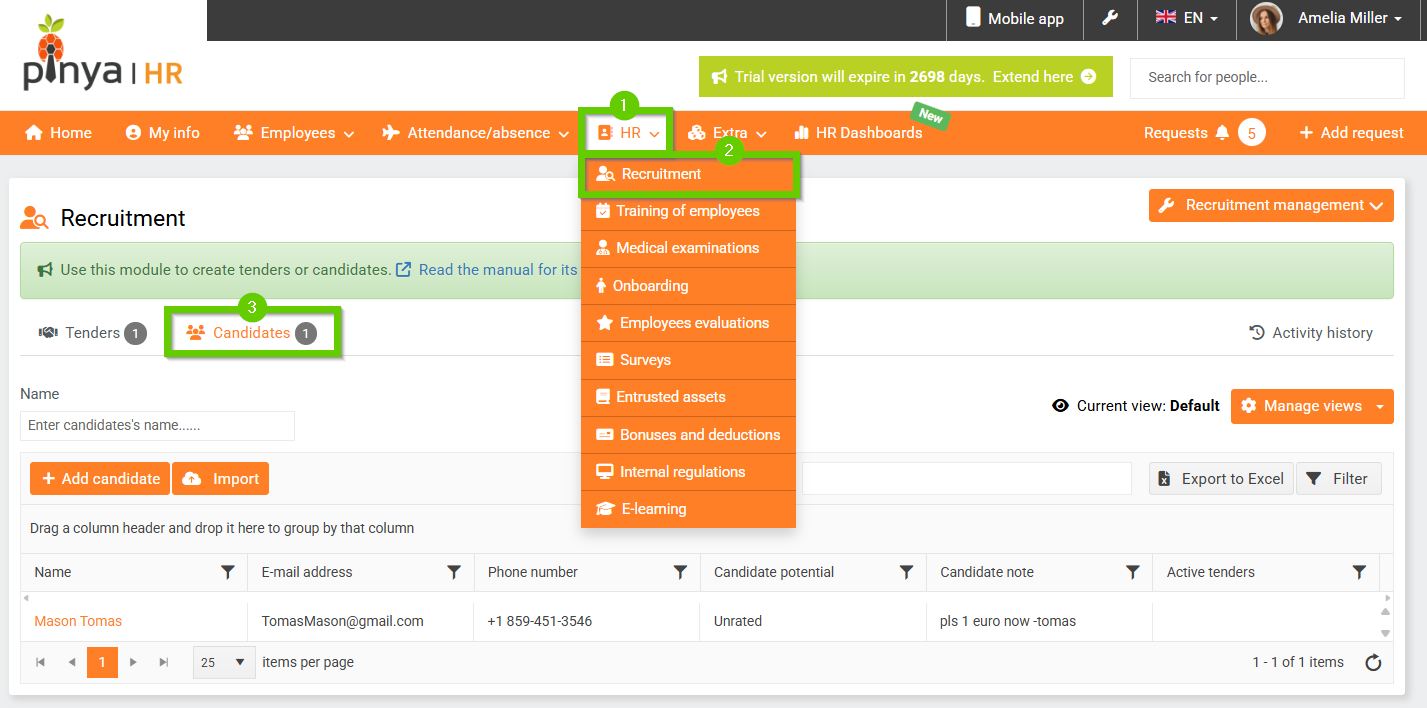Click the Mobile app phone icon
This screenshot has width=1427, height=708.
tap(973, 18)
